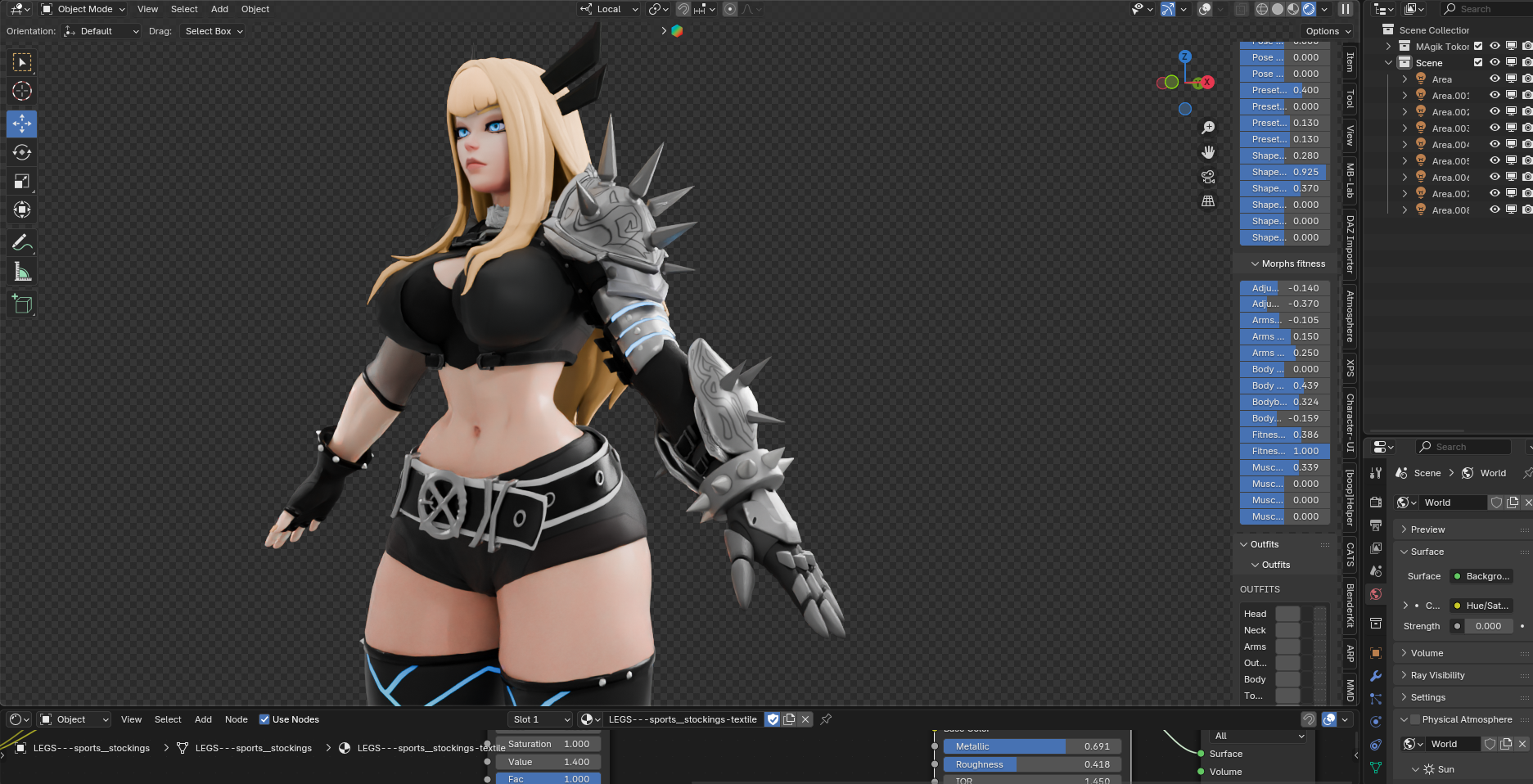Click the Hue/Sat... color input button
1533x784 pixels.
click(x=1481, y=606)
